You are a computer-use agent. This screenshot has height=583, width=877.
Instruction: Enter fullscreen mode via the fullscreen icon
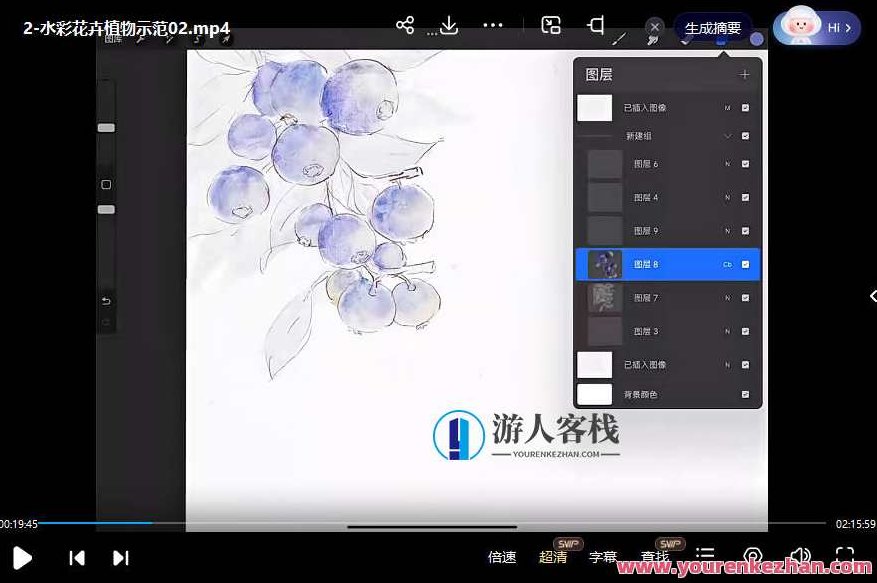[845, 558]
